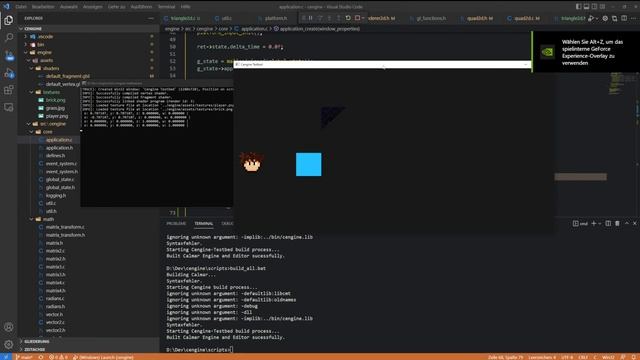
Task: Maximize the terminal panel with the chevron
Action: click(x=627, y=223)
